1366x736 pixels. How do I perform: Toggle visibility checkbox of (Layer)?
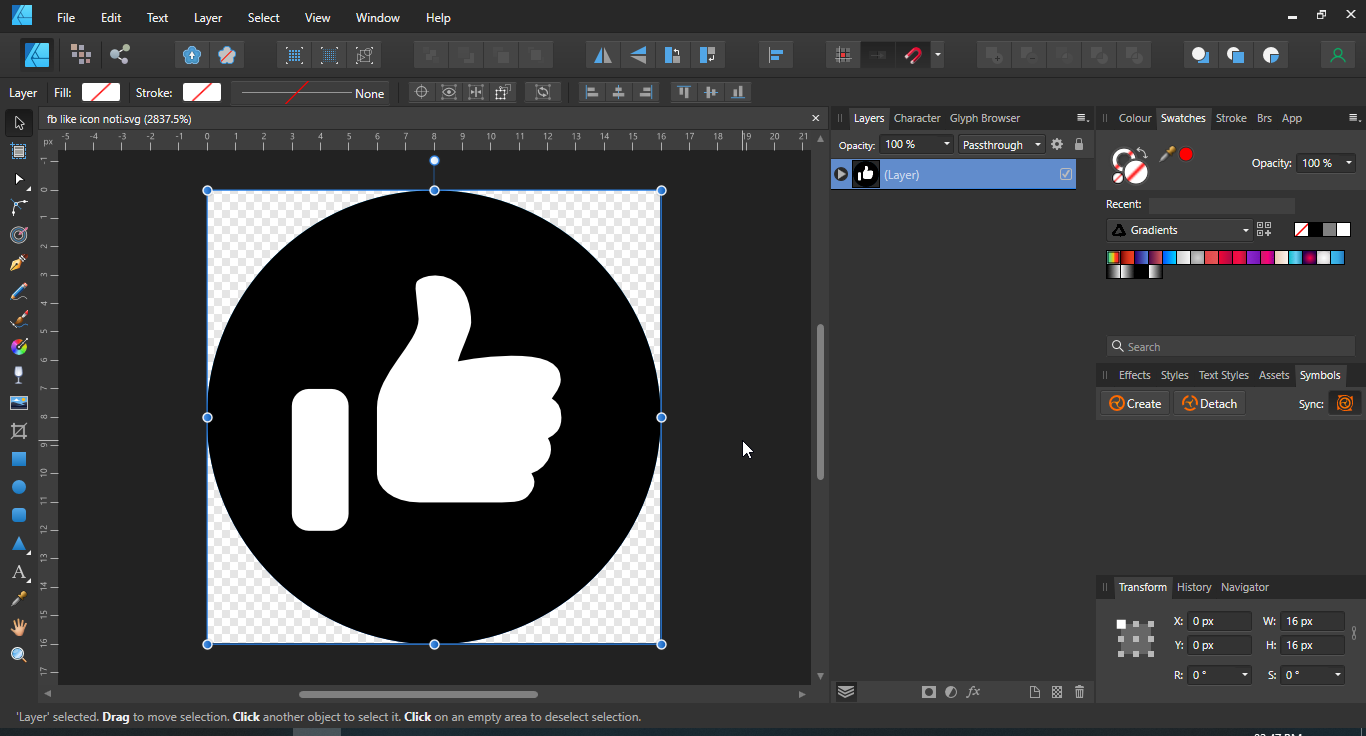pos(1066,174)
